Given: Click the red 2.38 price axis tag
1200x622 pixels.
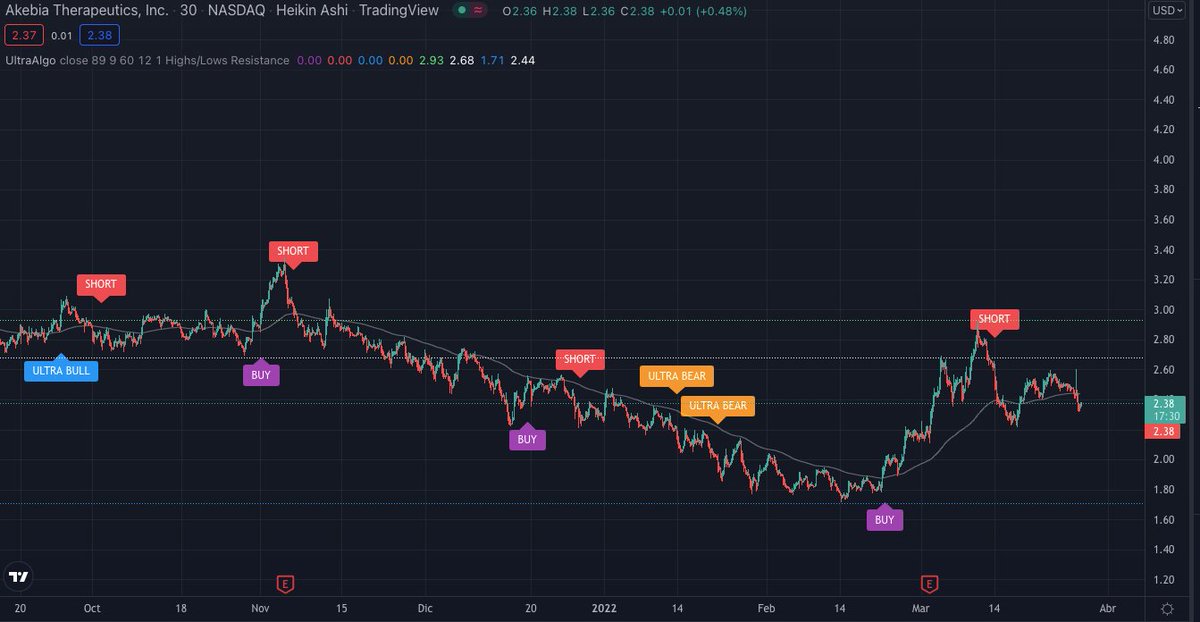Looking at the screenshot, I should click(1164, 431).
